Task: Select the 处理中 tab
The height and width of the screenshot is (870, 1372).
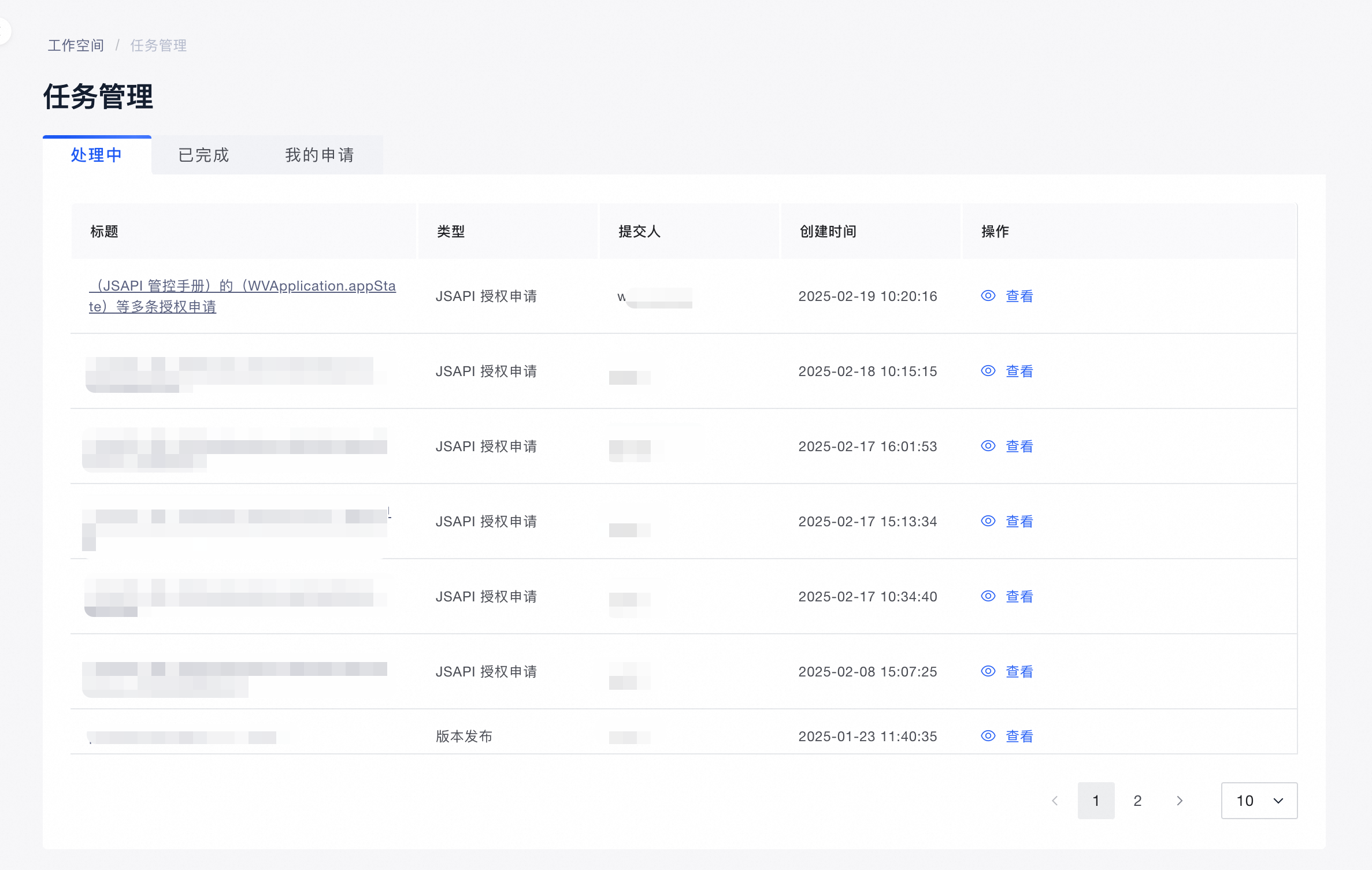Action: click(97, 155)
